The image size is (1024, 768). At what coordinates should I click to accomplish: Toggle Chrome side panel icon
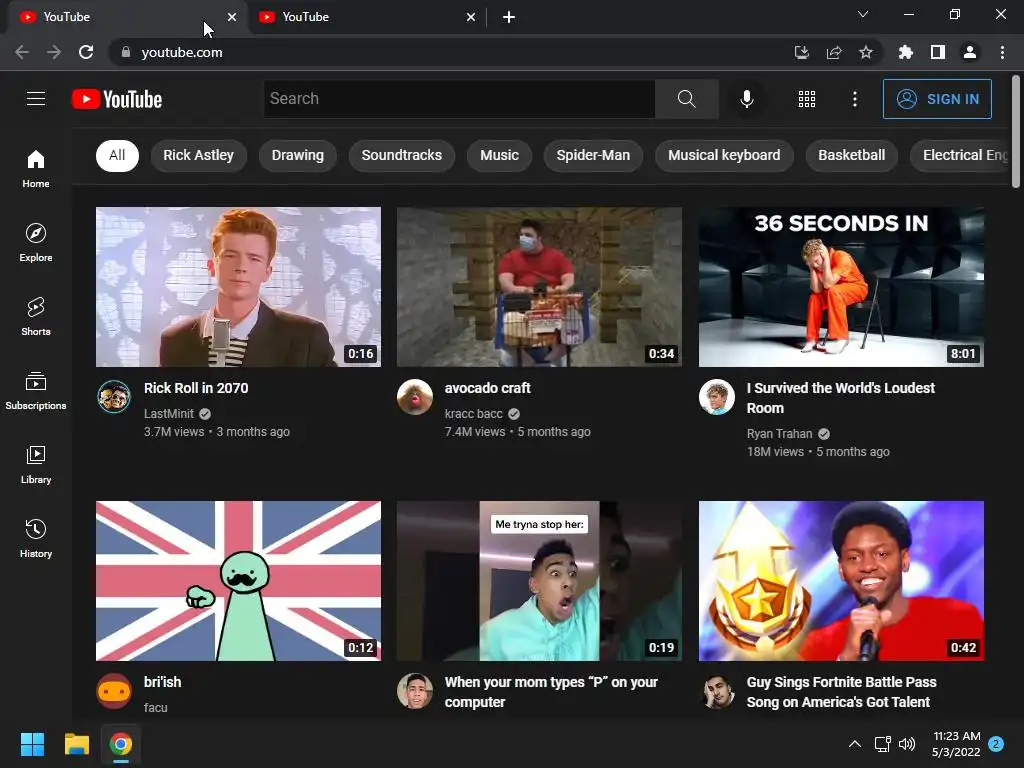[938, 52]
